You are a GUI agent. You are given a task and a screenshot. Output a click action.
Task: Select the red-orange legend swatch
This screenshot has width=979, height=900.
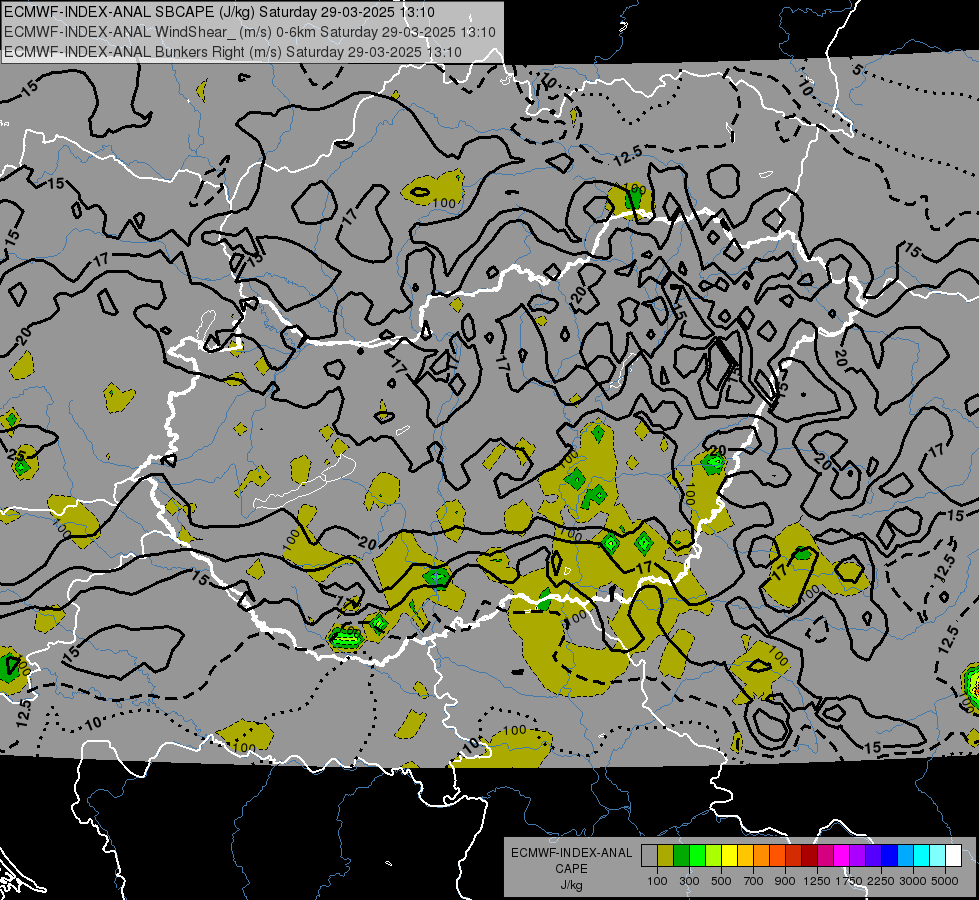pos(777,855)
